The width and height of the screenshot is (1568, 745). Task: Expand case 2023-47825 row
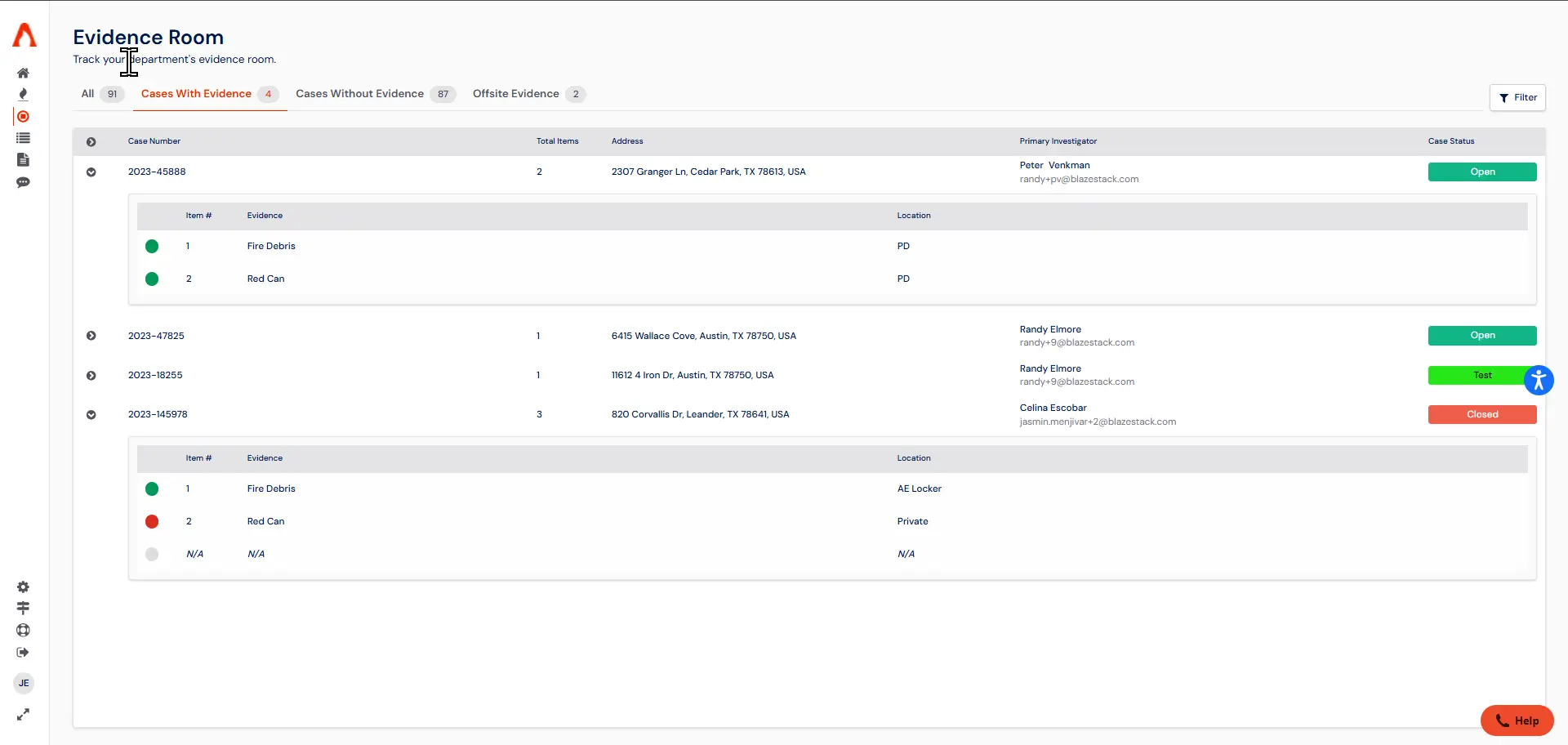pos(91,336)
